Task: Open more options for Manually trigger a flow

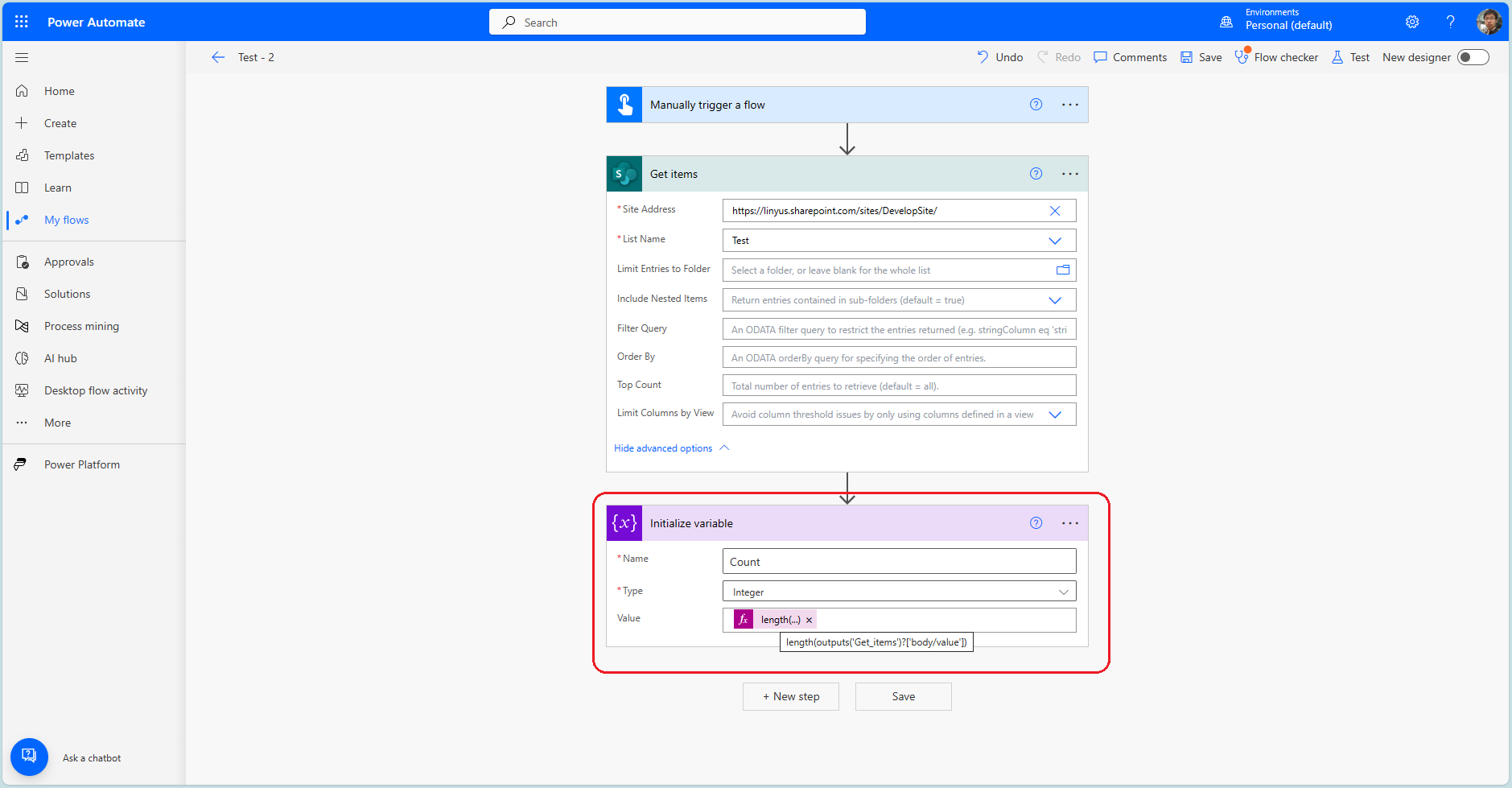Action: [1070, 105]
